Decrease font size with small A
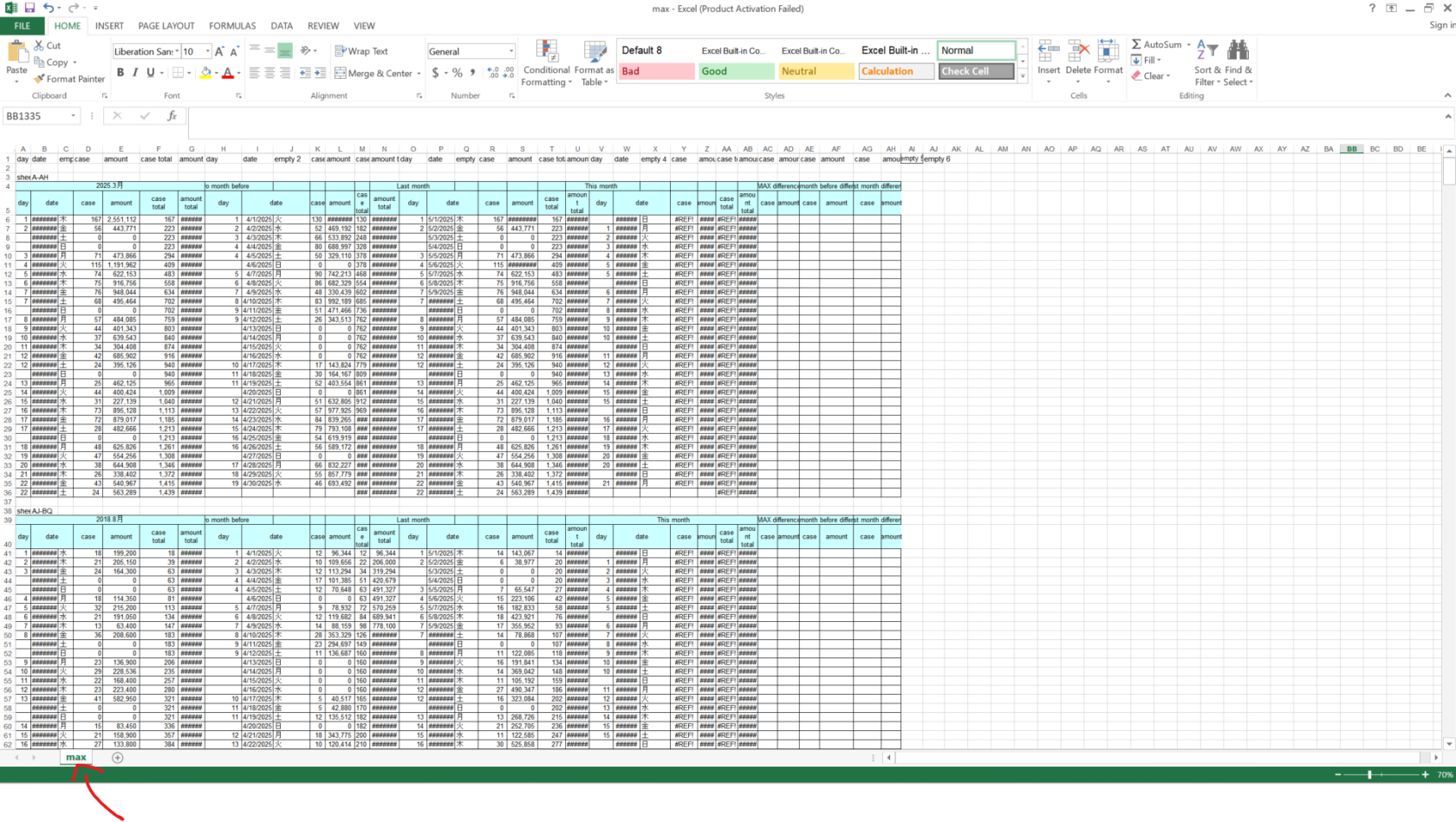The width and height of the screenshot is (1456, 822). coord(234,51)
